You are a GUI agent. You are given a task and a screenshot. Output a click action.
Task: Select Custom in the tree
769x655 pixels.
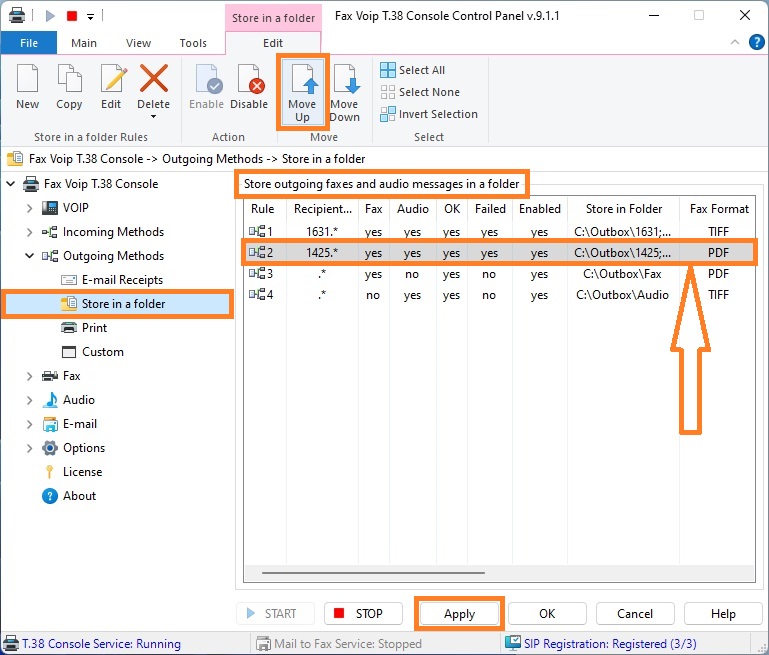[x=103, y=352]
